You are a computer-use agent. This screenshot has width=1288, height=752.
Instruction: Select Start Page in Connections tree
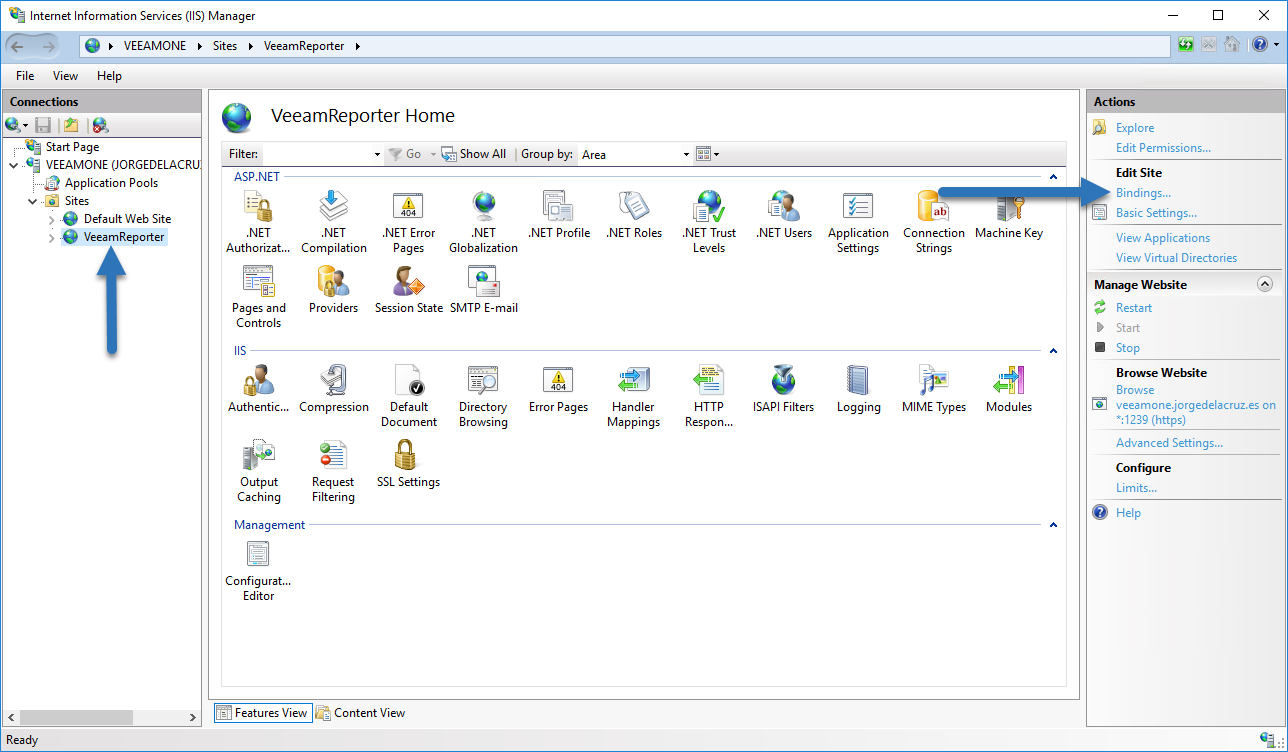coord(72,147)
